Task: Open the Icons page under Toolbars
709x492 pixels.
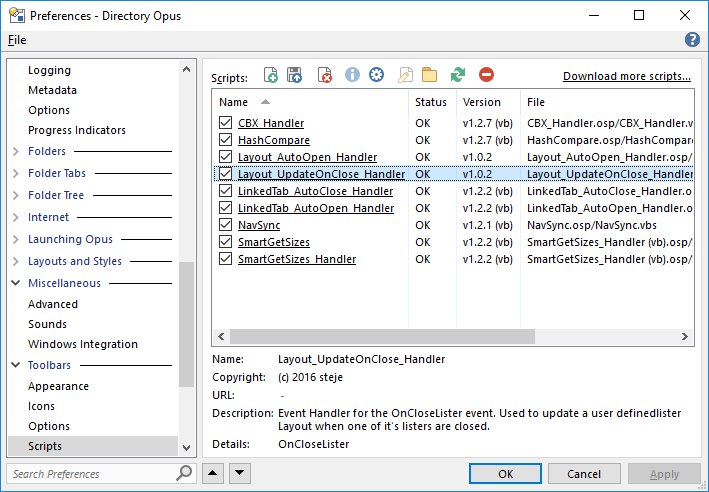Action: pyautogui.click(x=41, y=406)
